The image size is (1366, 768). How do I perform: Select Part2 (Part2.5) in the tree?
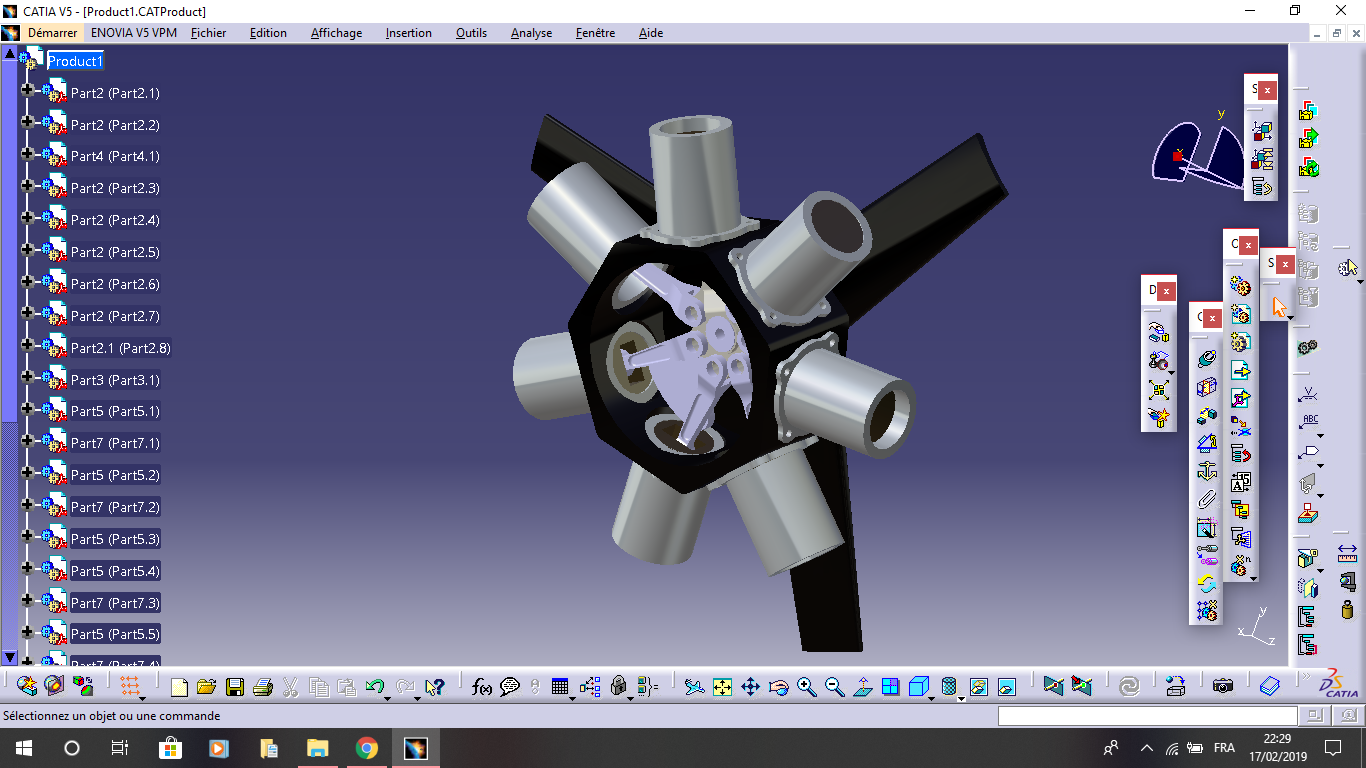pos(115,252)
